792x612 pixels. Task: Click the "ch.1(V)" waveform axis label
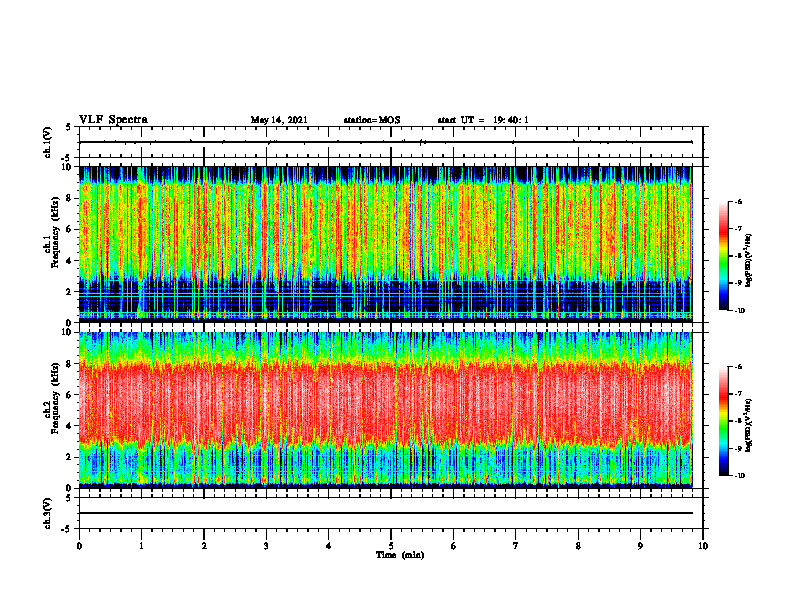pos(47,142)
